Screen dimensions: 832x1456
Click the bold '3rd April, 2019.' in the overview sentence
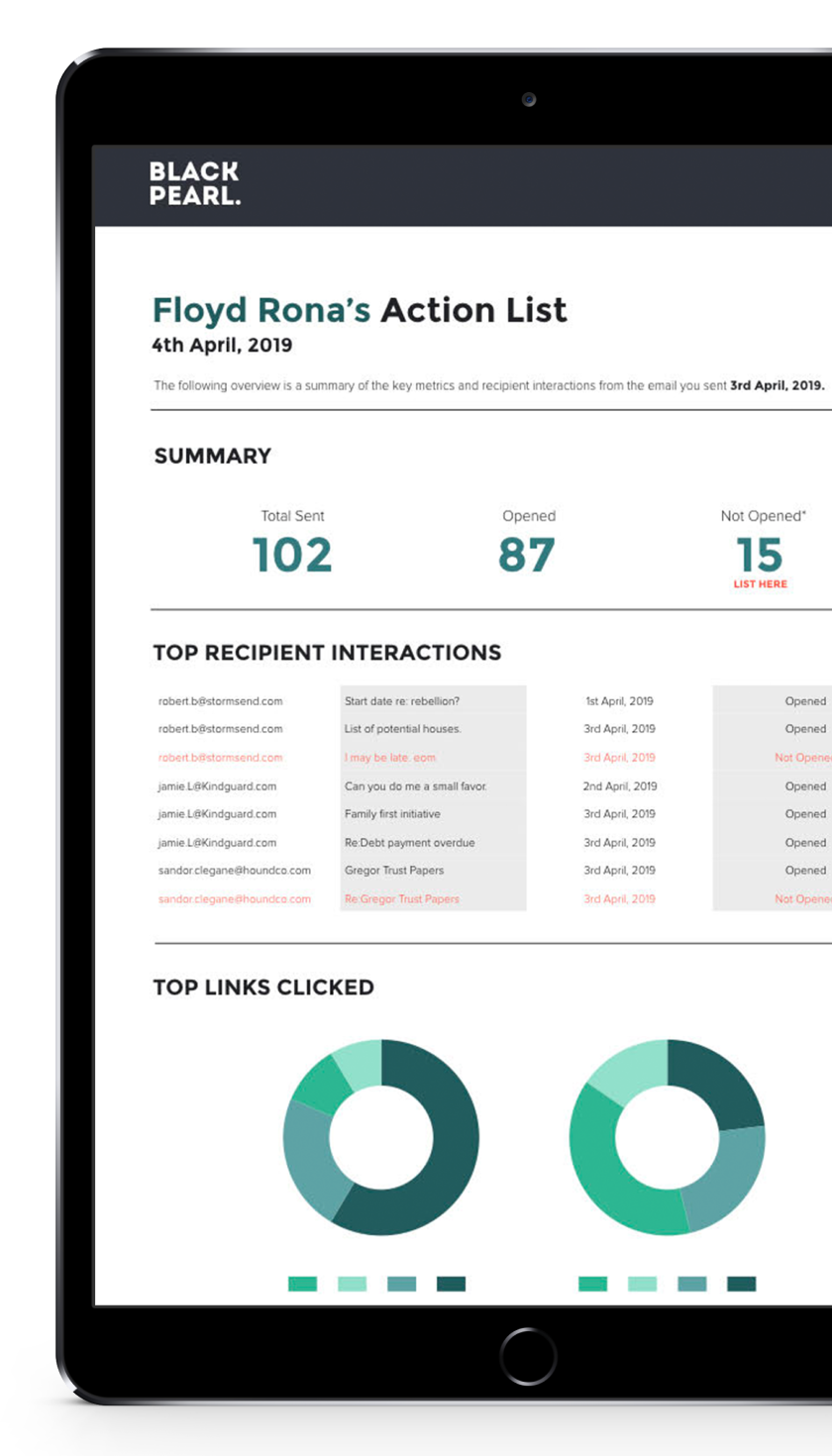click(x=778, y=385)
